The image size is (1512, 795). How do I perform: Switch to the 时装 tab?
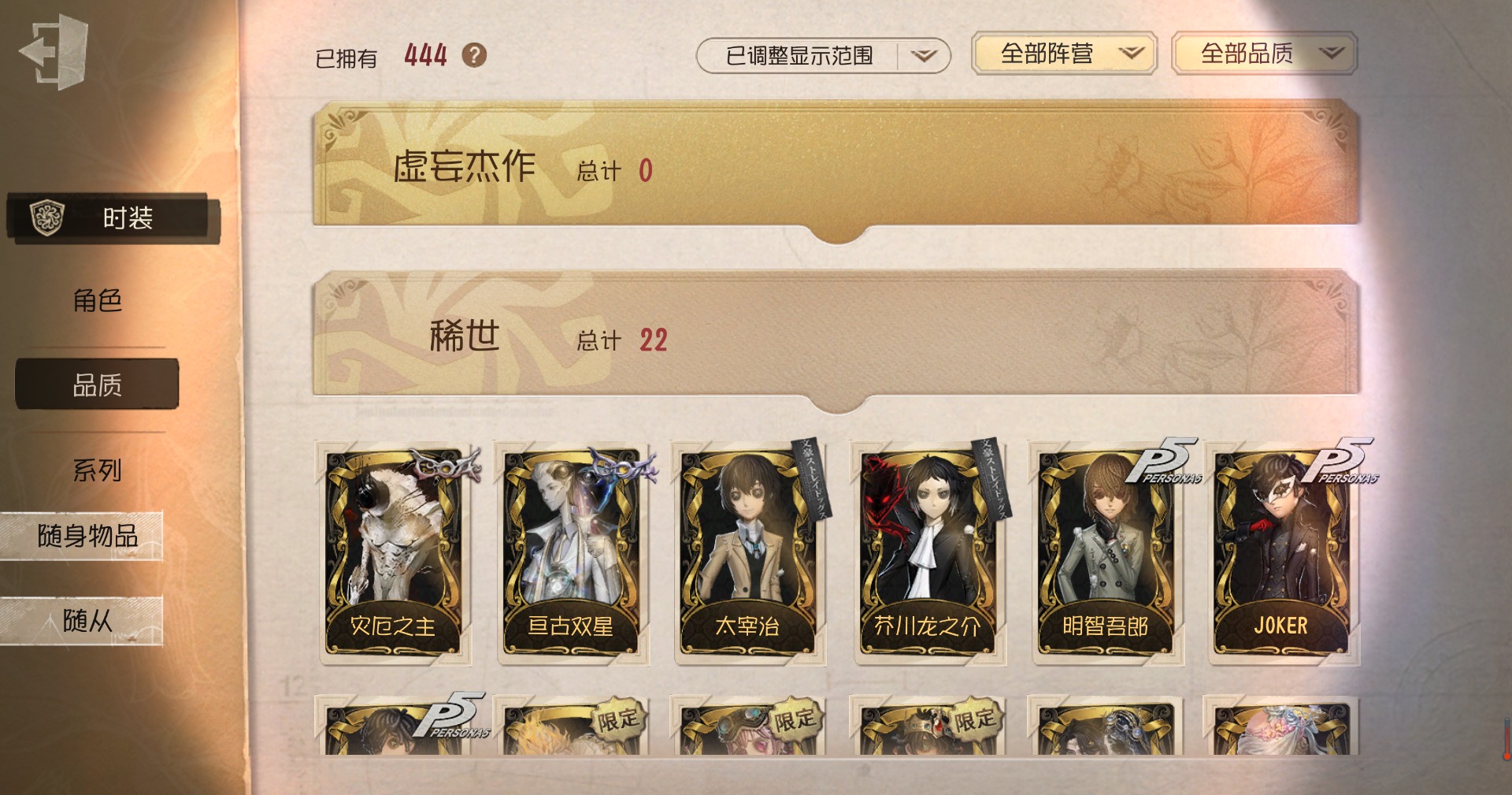[x=113, y=218]
